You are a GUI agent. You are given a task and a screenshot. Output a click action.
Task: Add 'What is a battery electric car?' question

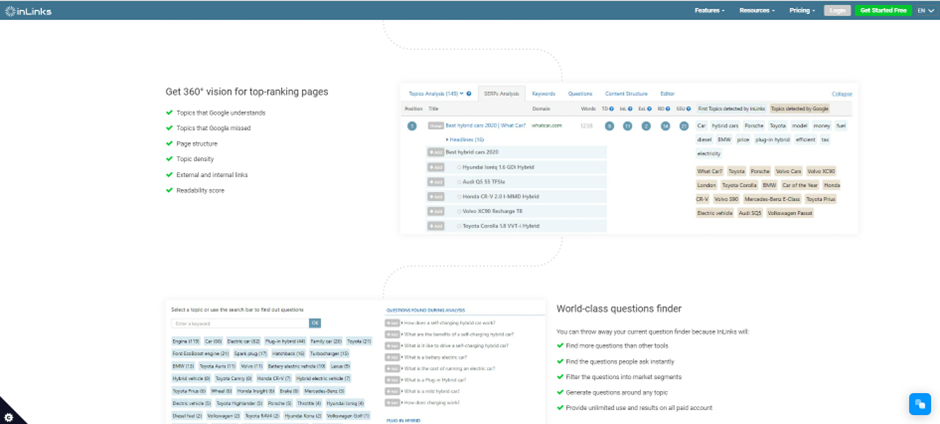pos(392,357)
